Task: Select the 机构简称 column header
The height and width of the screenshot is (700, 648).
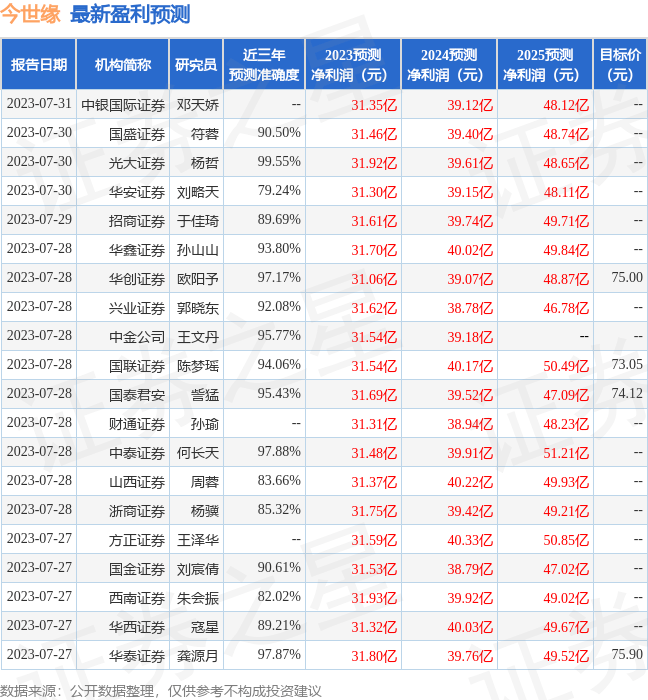Action: 123,65
